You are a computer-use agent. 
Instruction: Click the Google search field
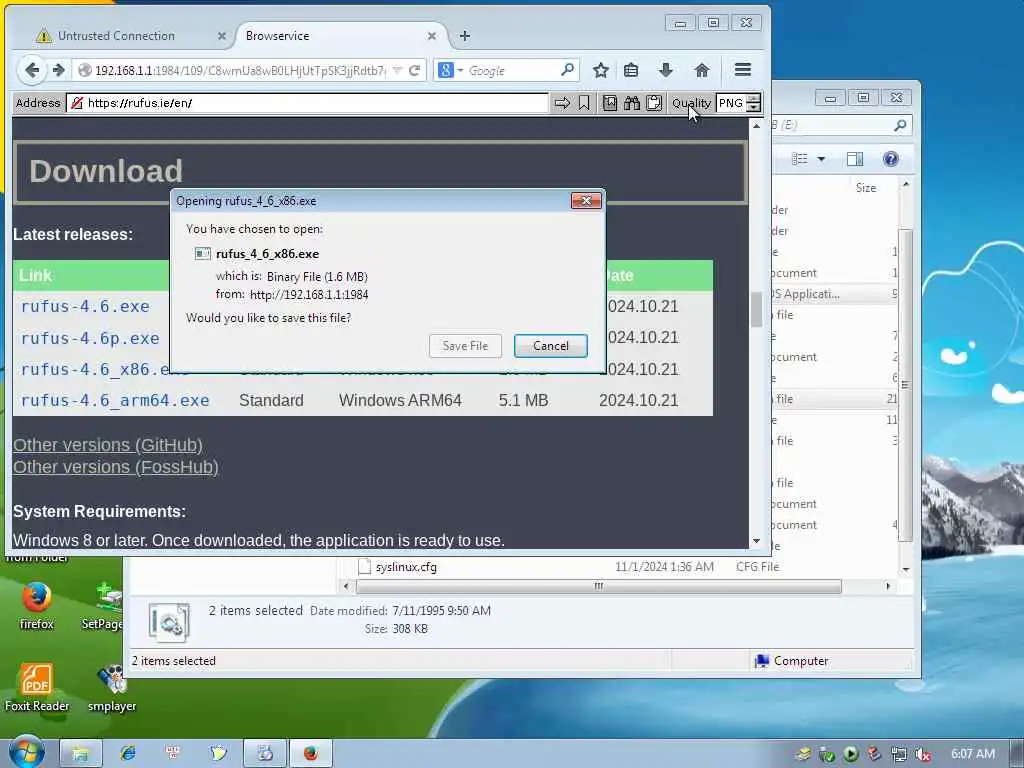pyautogui.click(x=513, y=71)
